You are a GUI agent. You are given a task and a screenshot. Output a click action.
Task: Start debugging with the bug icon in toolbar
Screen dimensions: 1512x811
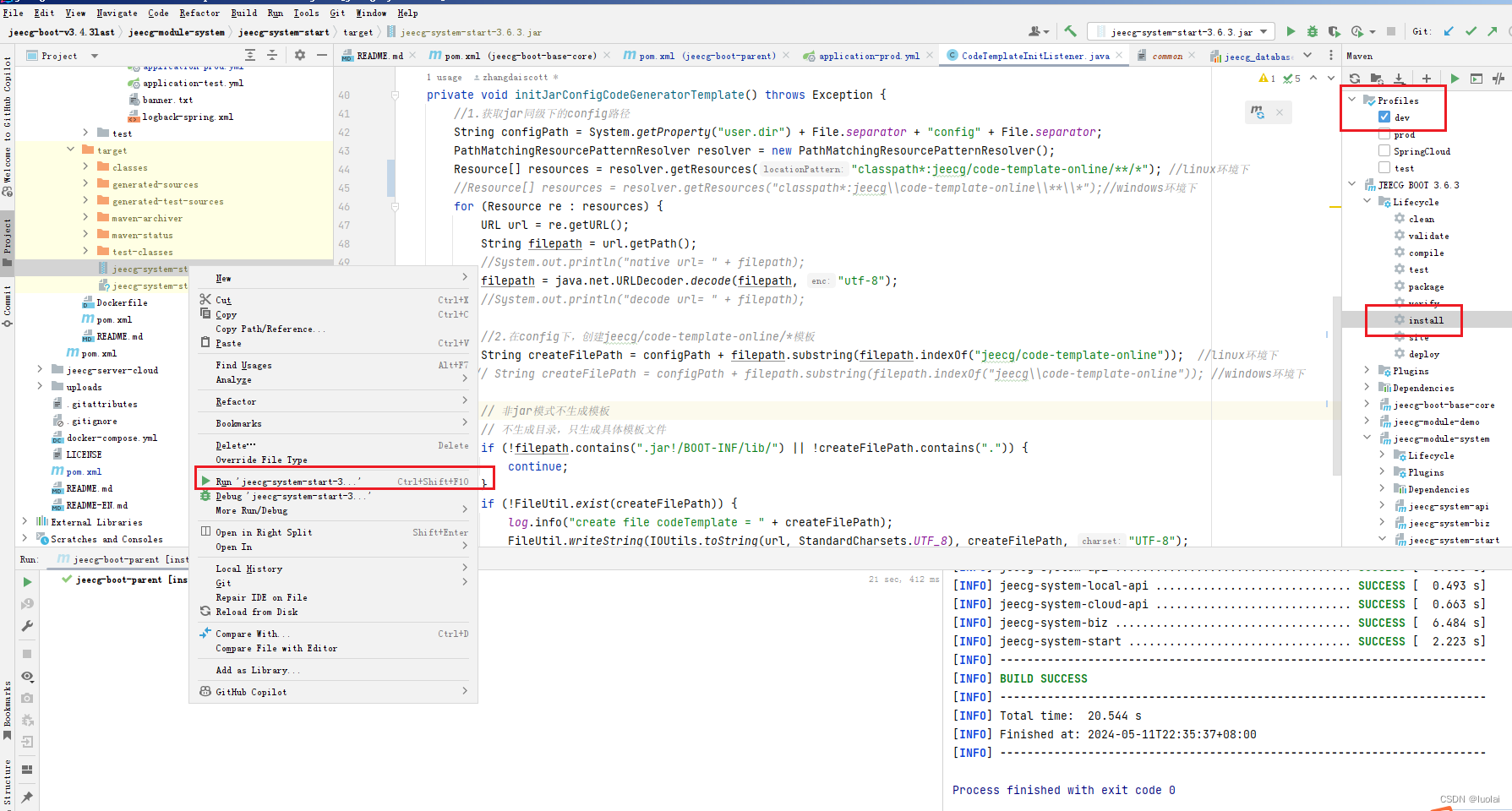(x=1313, y=31)
